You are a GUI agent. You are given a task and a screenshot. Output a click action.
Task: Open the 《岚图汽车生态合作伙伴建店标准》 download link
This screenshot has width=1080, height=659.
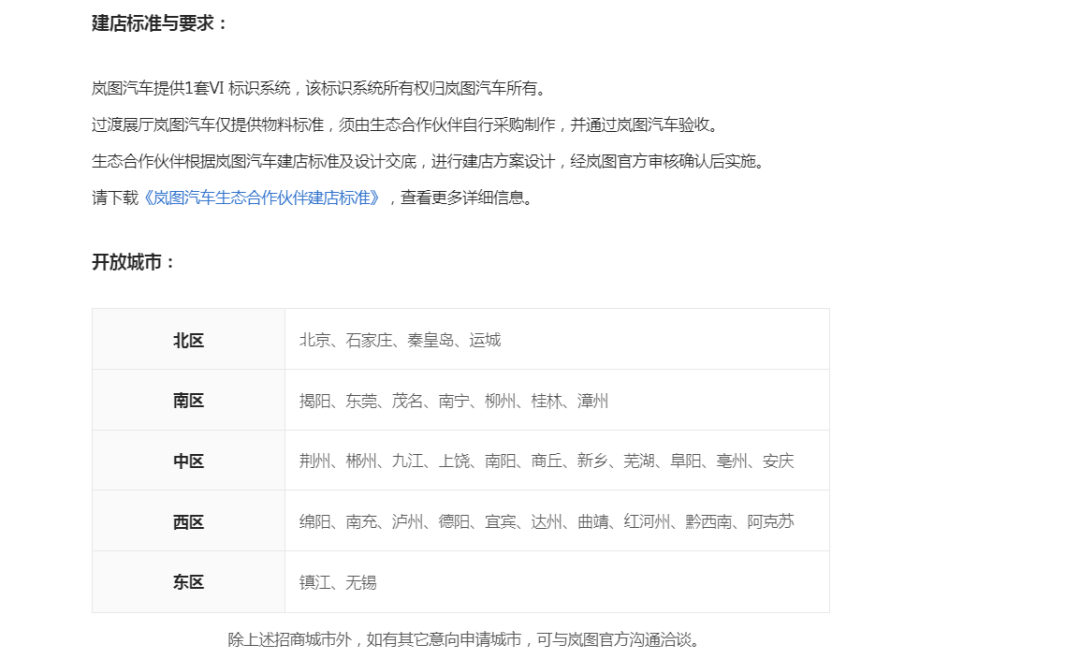(262, 198)
